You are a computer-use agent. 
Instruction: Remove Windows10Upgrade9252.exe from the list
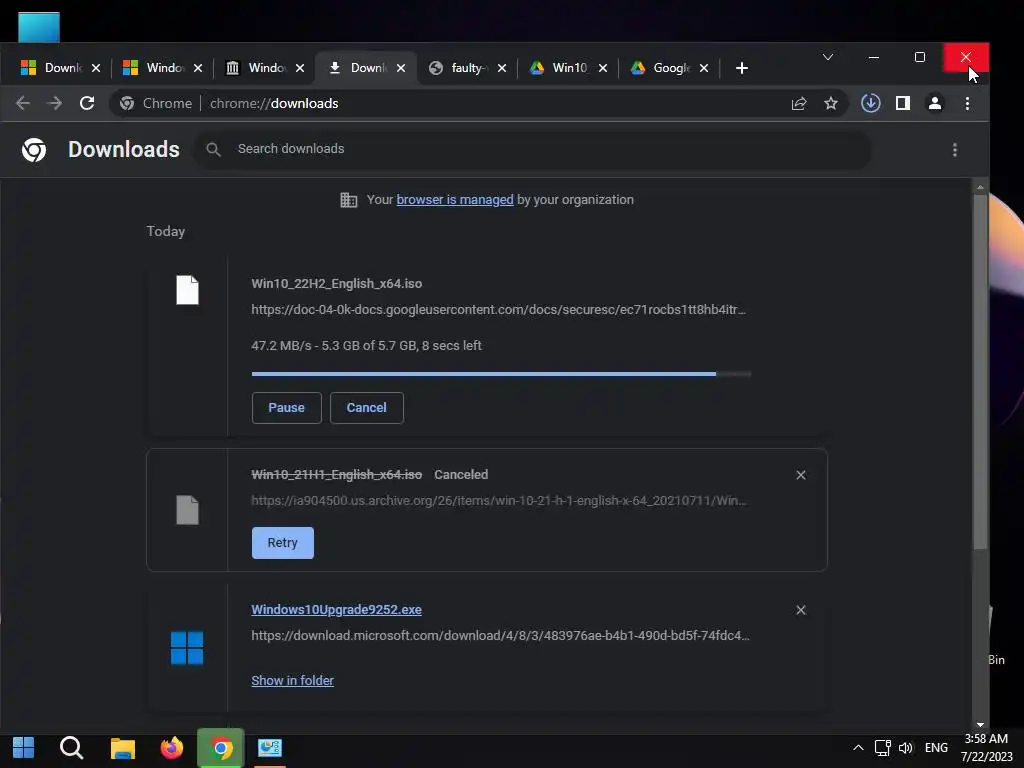801,610
